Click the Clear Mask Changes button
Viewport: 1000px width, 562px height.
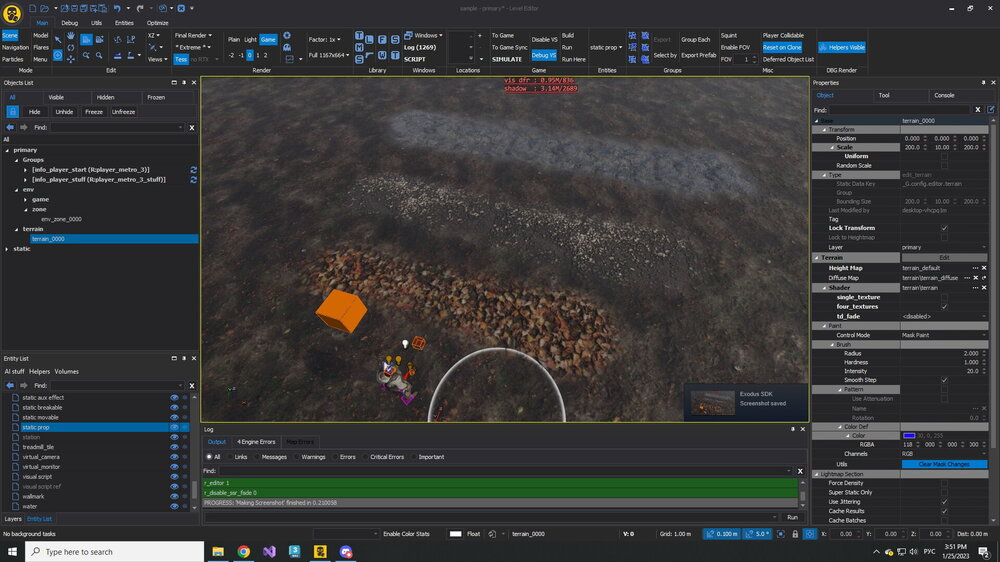[944, 464]
